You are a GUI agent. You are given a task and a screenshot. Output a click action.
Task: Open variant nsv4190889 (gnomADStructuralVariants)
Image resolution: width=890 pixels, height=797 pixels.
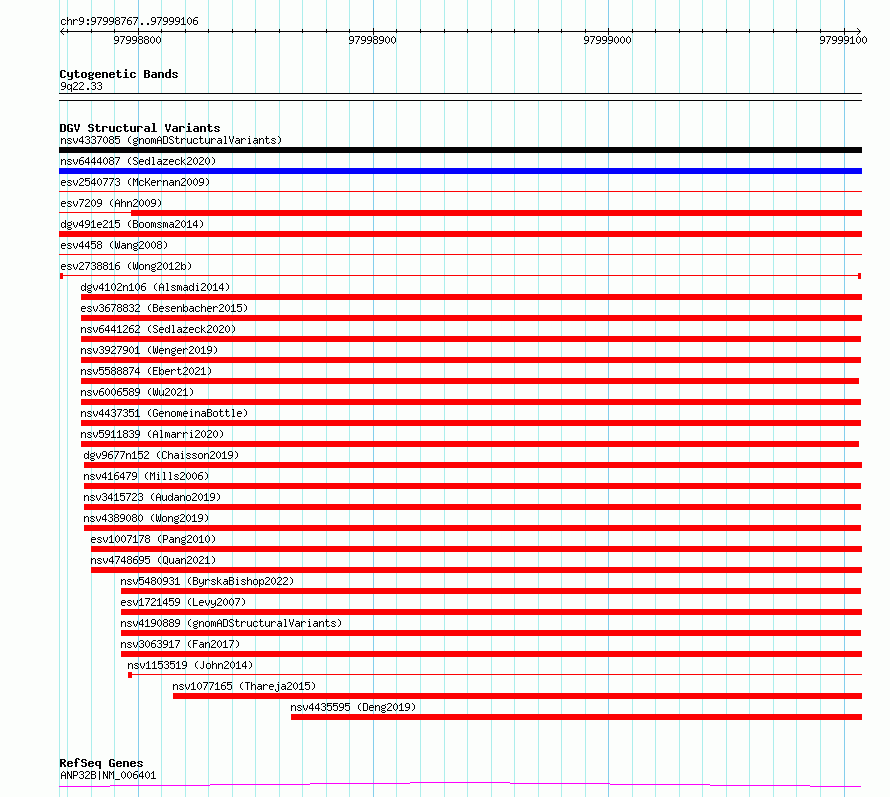click(231, 623)
